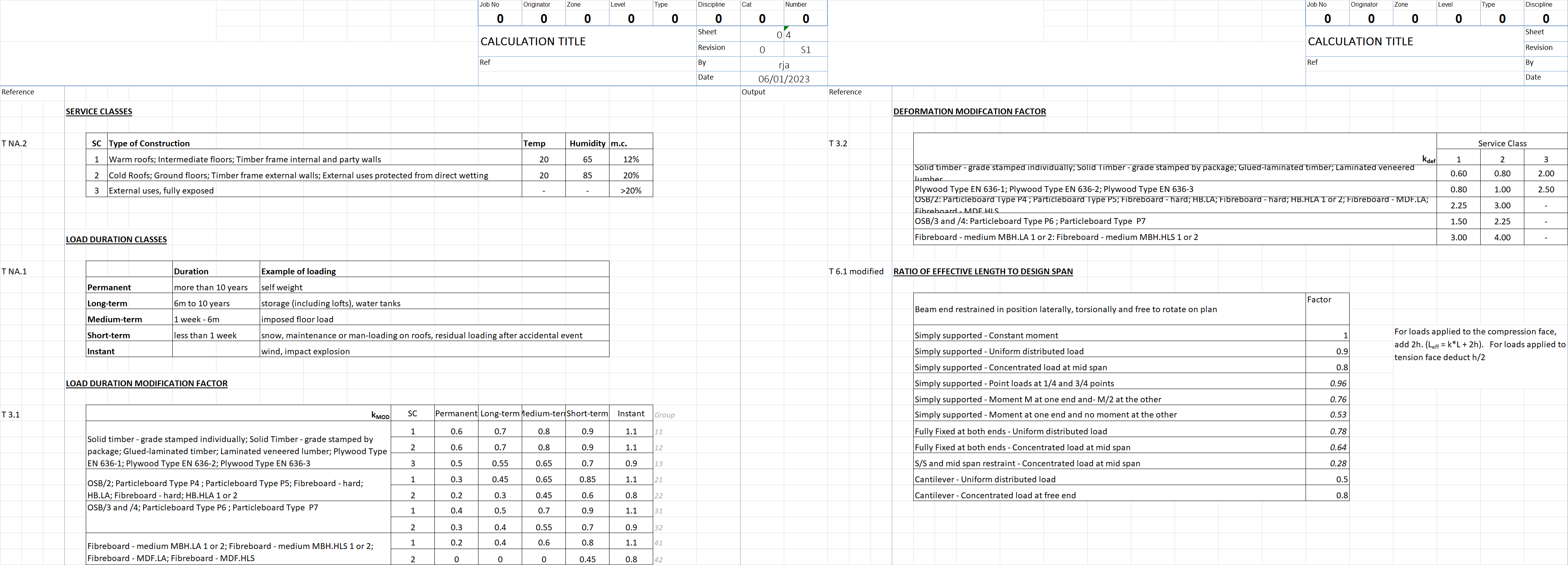This screenshot has width=1568, height=565.
Task: Click the LOAD DURATION CLASSES heading
Action: [x=116, y=239]
